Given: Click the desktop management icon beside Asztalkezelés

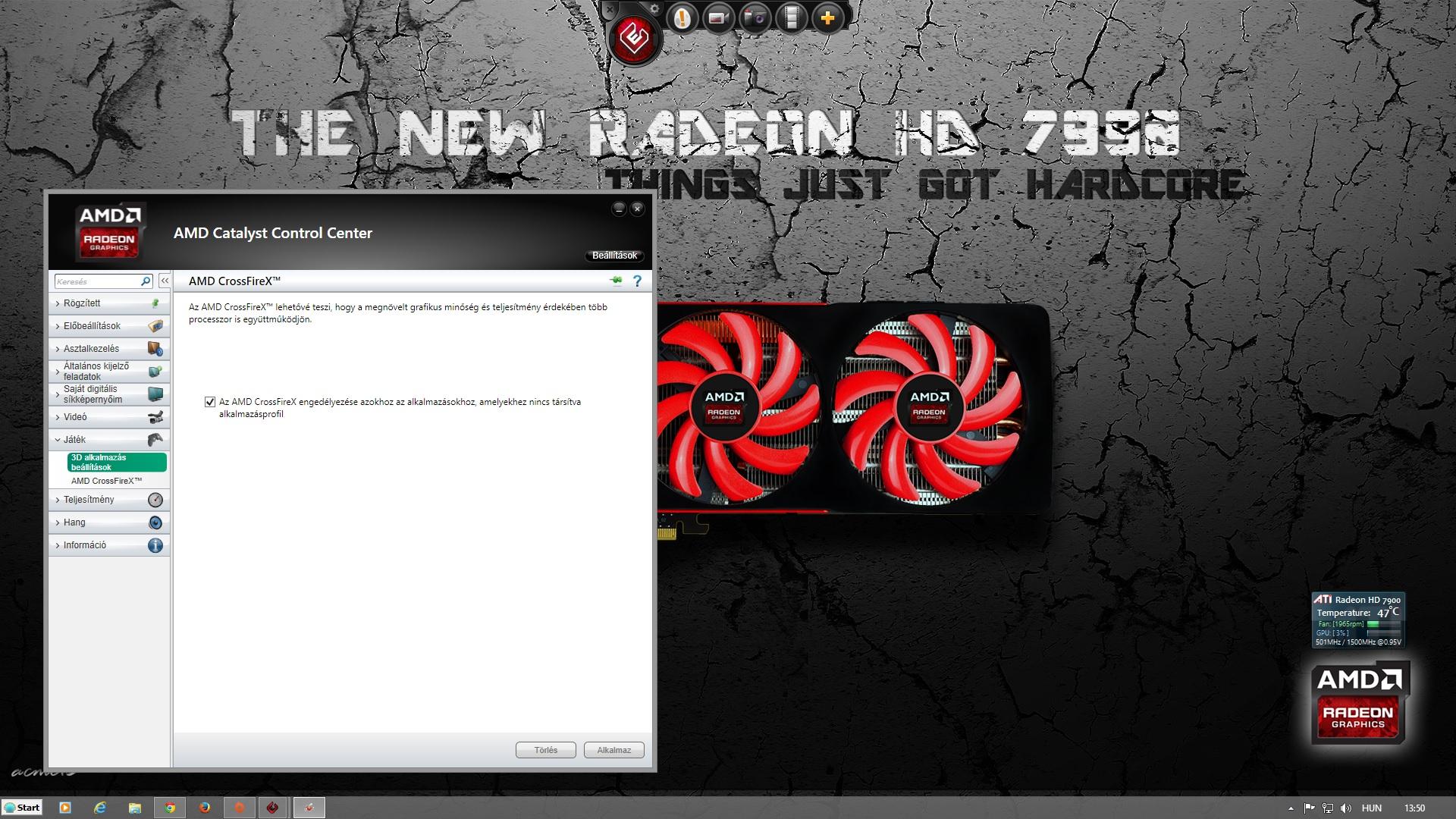Looking at the screenshot, I should coord(155,349).
